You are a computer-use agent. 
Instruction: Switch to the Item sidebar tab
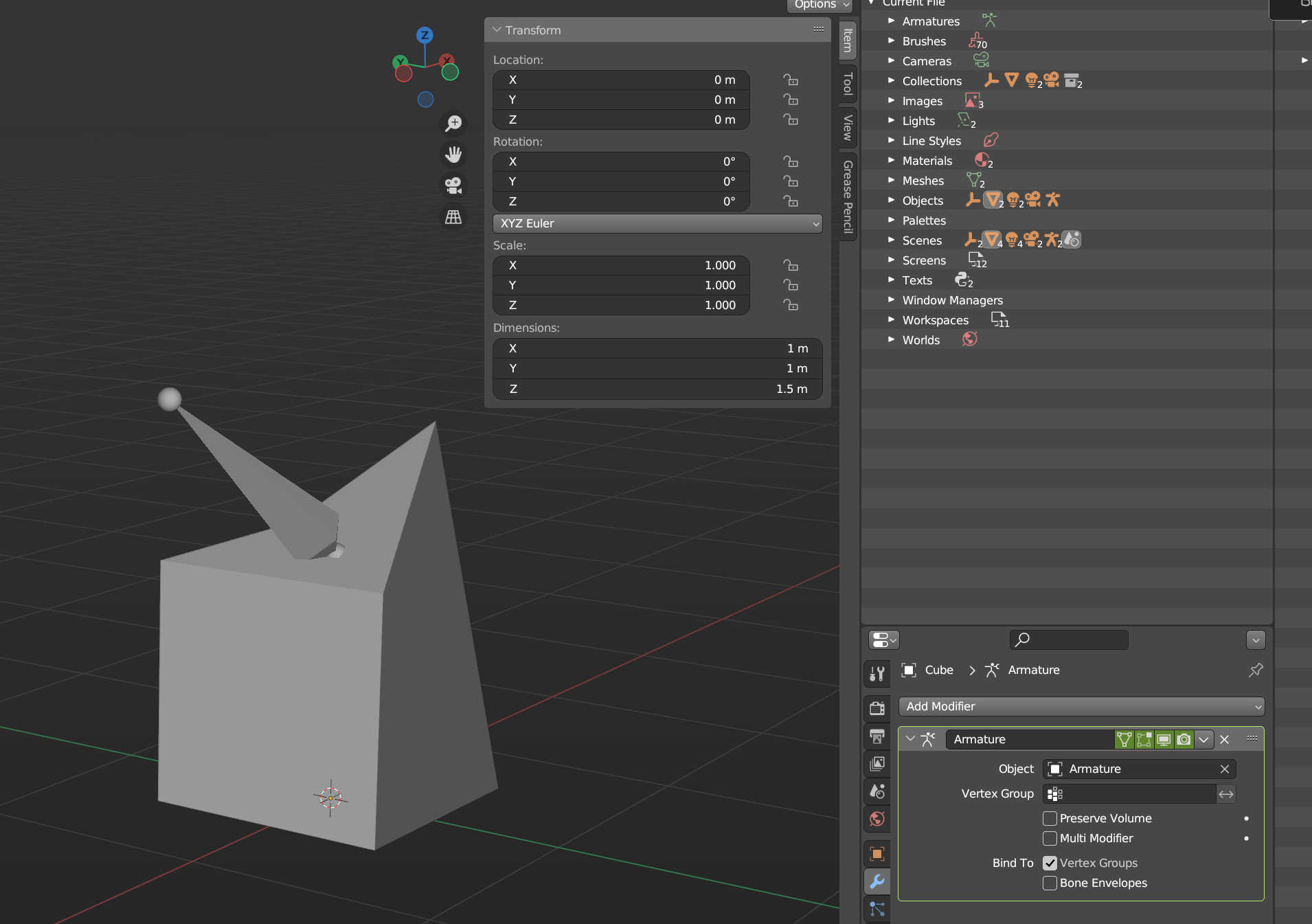click(848, 40)
